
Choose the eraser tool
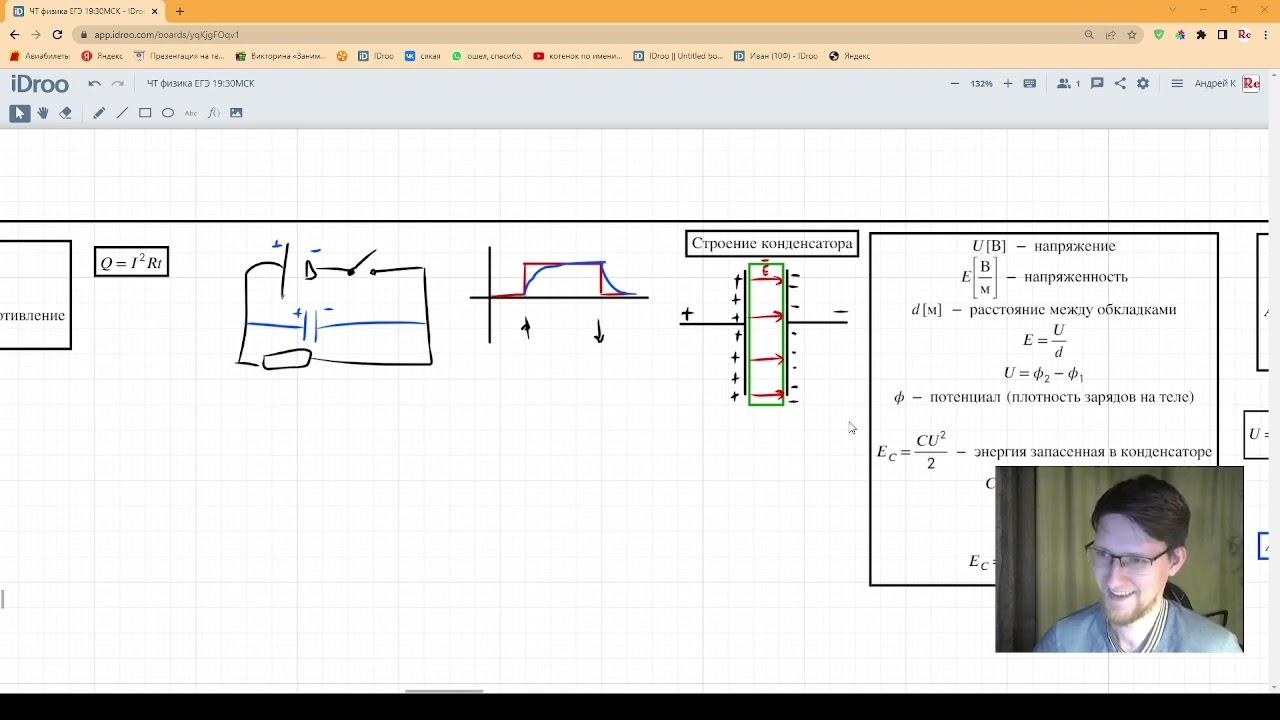click(66, 113)
